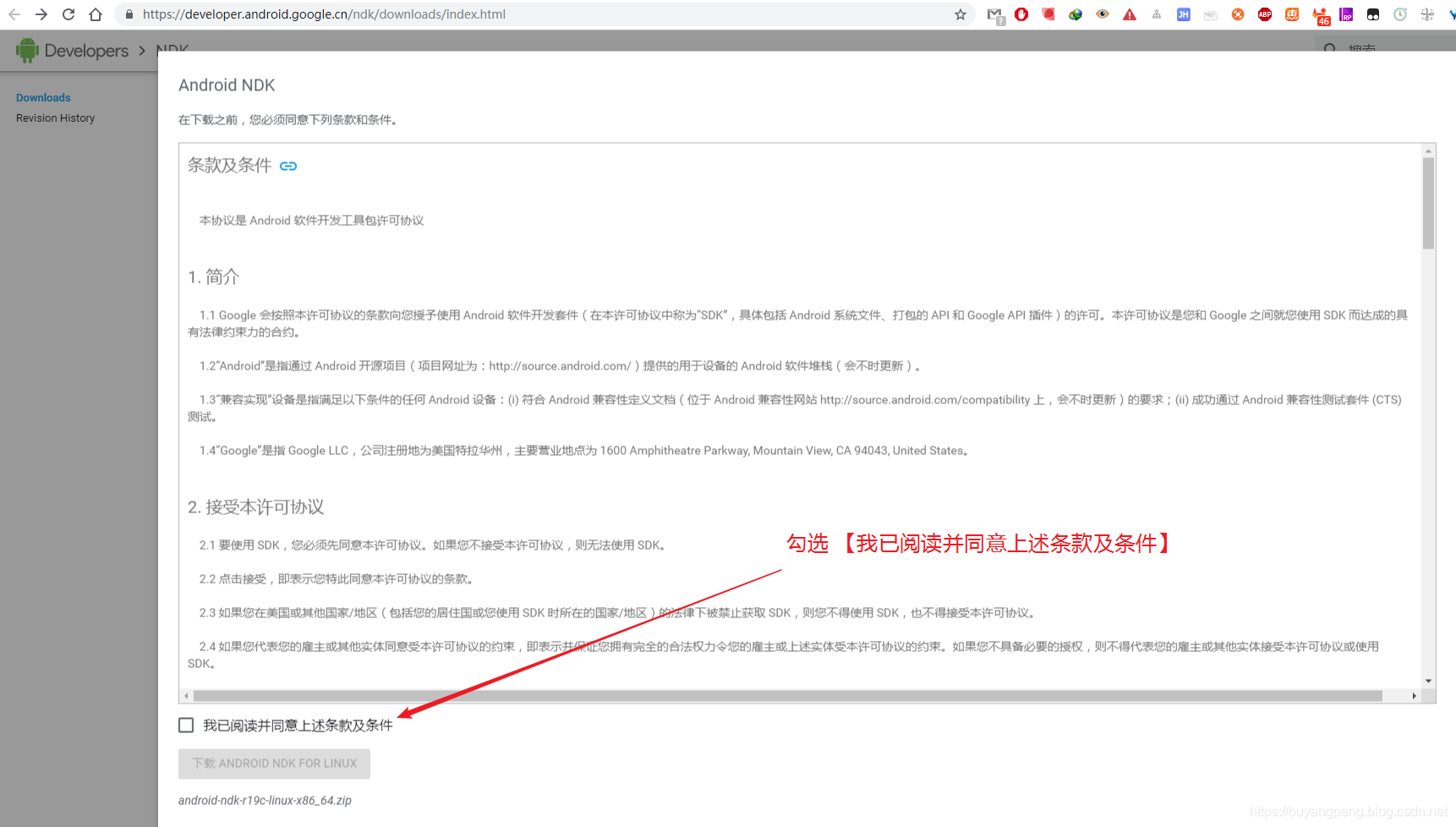Open the Gmail checker extension
The image size is (1456, 827).
click(995, 15)
